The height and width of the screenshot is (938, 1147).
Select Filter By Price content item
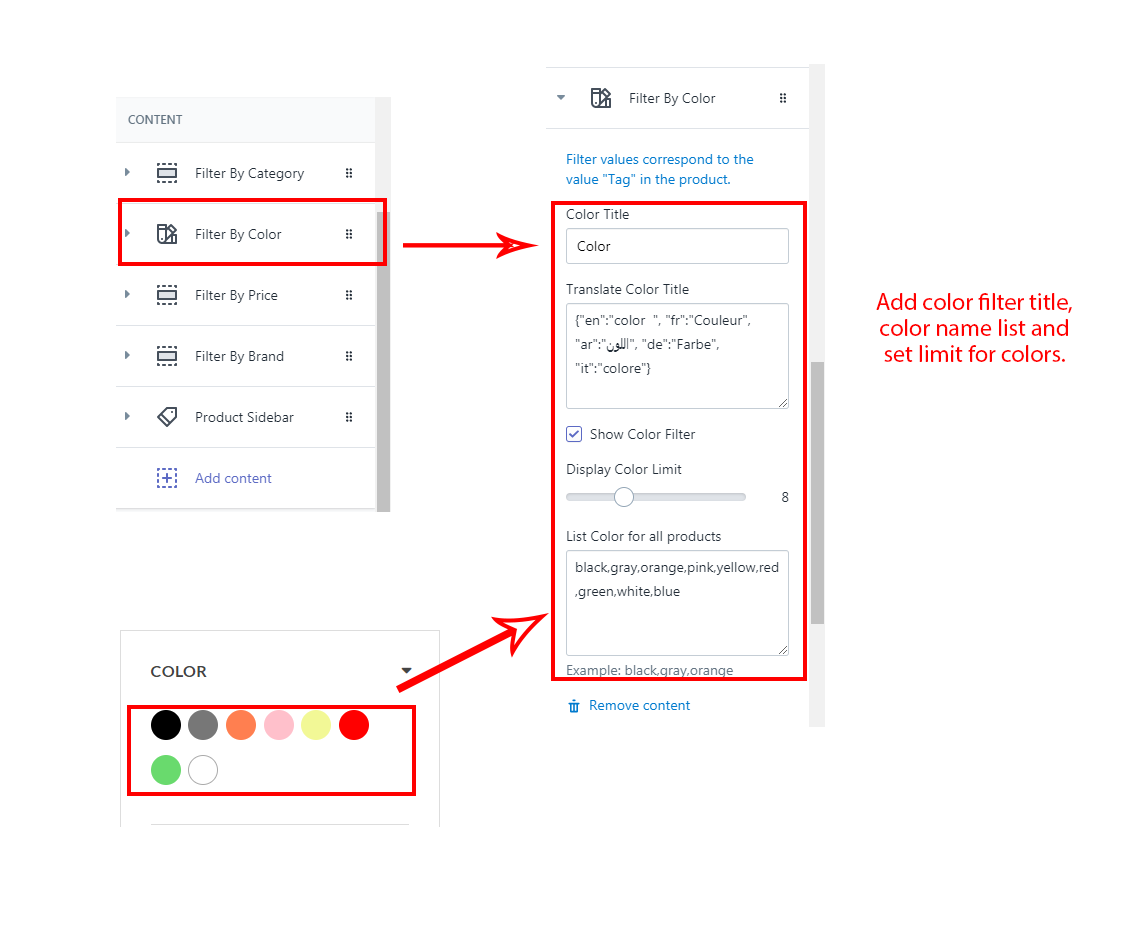coord(236,295)
